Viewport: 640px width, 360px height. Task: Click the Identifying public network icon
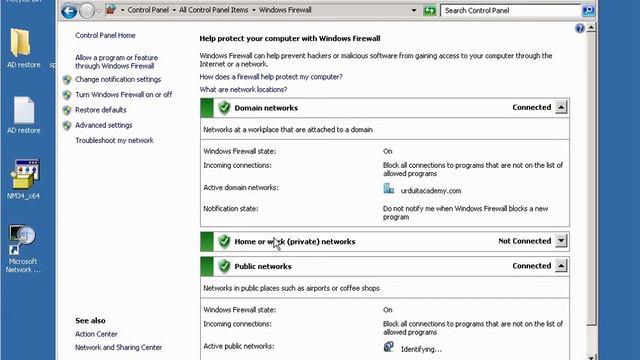pyautogui.click(x=389, y=347)
